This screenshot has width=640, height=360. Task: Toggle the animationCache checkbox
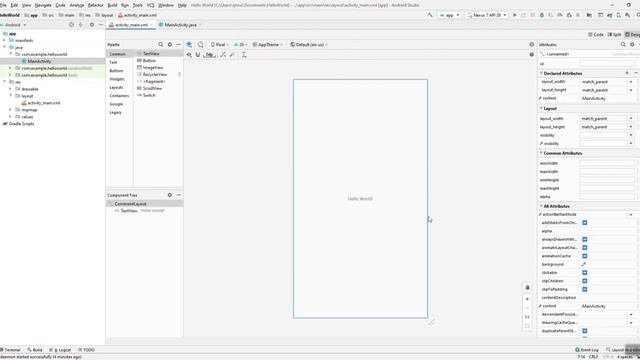coord(584,256)
